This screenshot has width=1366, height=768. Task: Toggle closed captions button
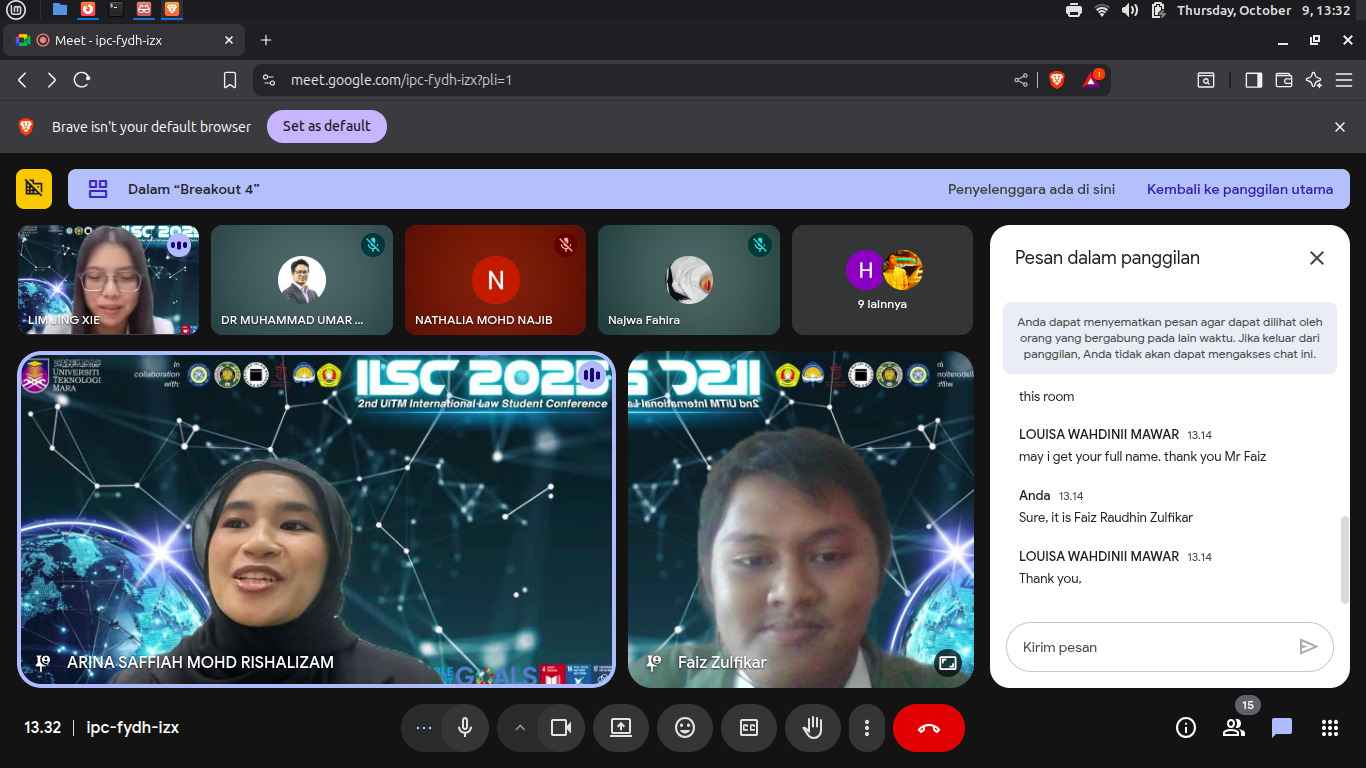click(x=749, y=728)
